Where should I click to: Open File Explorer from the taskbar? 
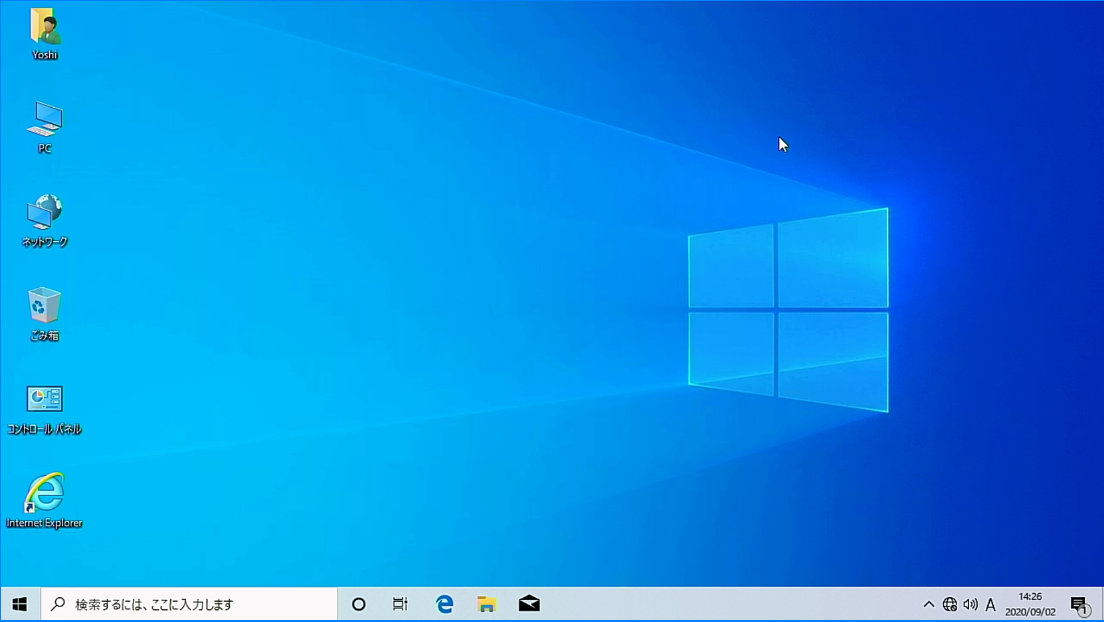click(x=487, y=604)
